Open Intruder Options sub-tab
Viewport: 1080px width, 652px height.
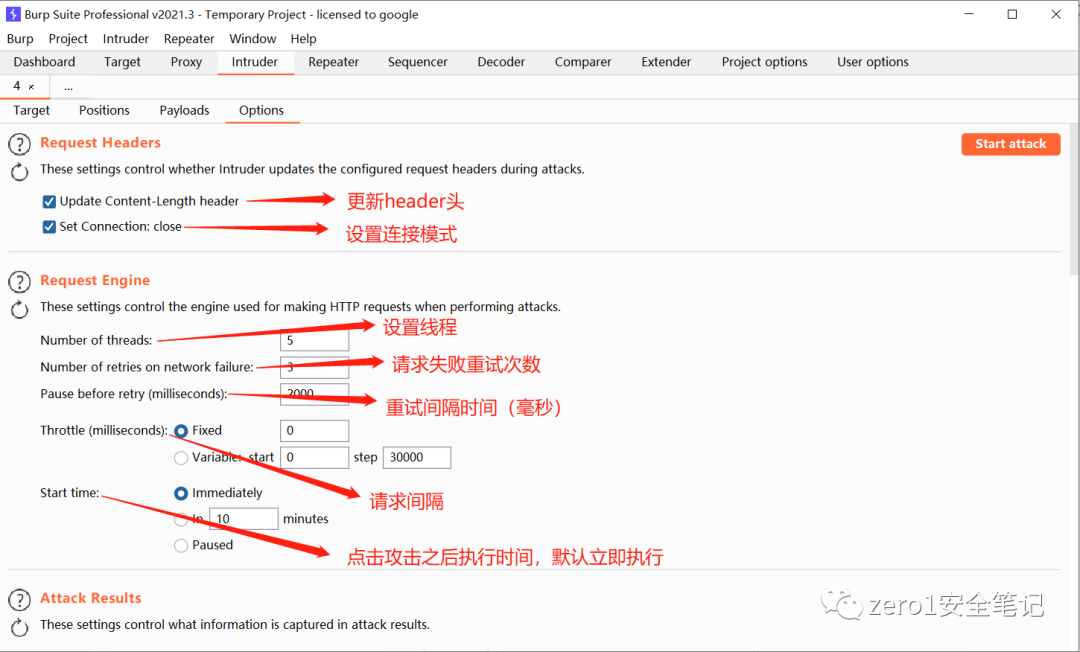pyautogui.click(x=262, y=111)
